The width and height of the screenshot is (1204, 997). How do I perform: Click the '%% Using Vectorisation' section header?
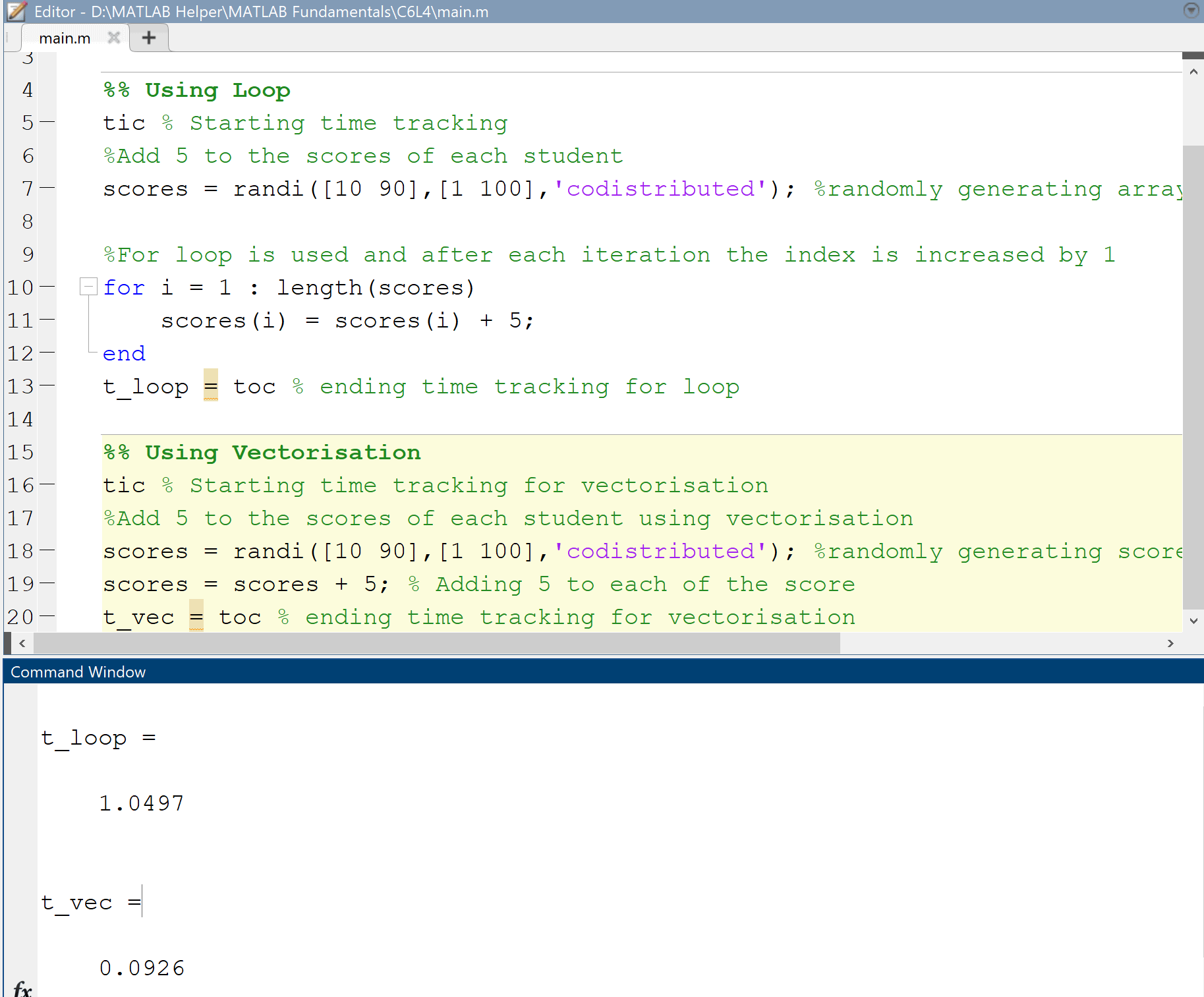pos(262,453)
